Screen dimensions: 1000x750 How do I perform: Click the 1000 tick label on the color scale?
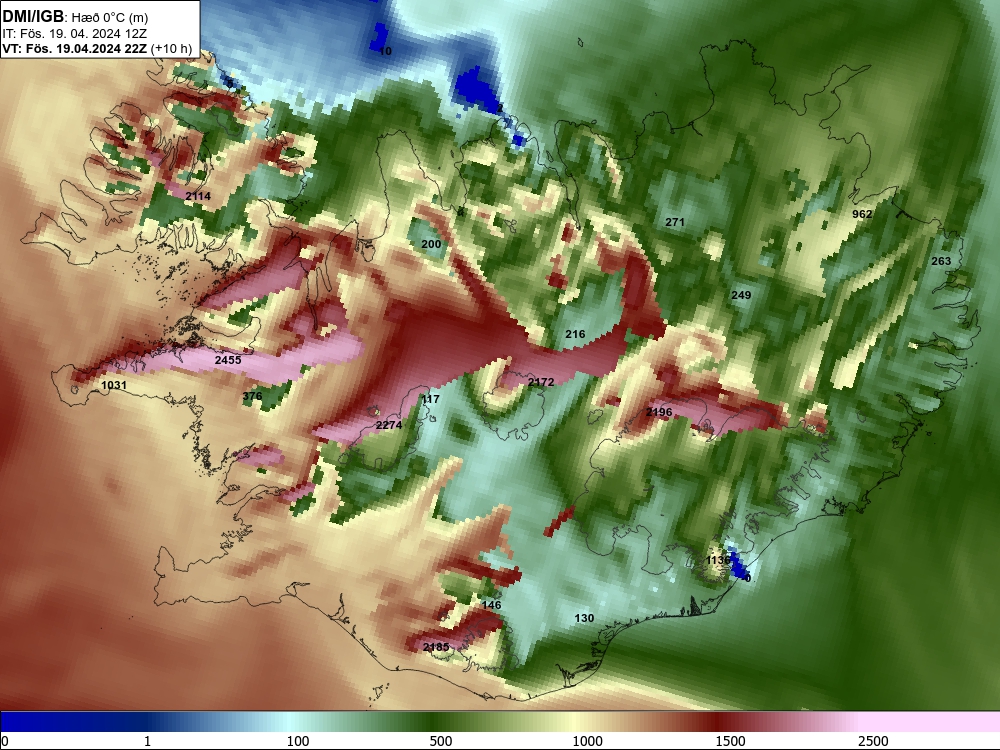click(x=587, y=741)
